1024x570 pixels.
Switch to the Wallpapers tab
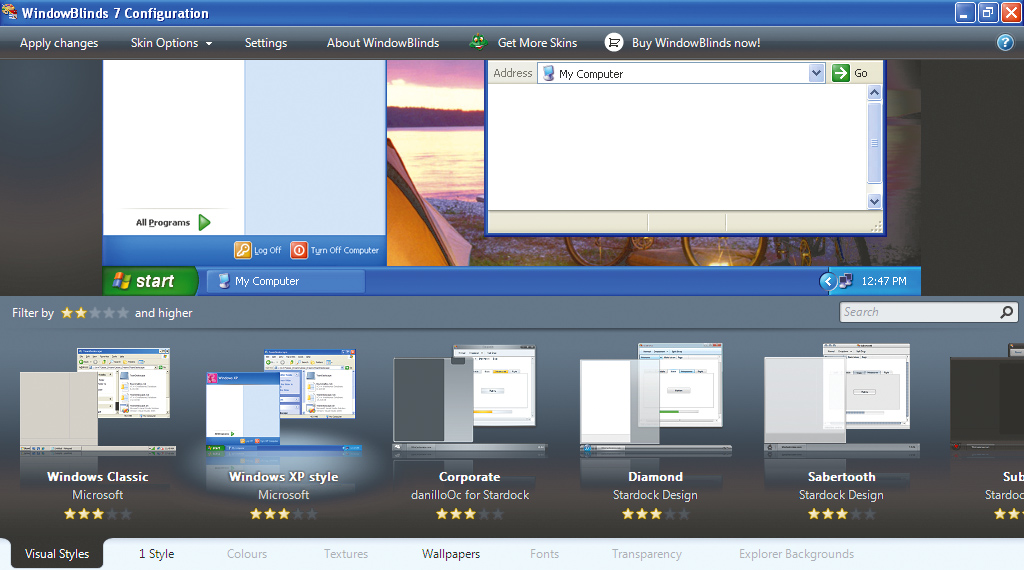pyautogui.click(x=450, y=554)
